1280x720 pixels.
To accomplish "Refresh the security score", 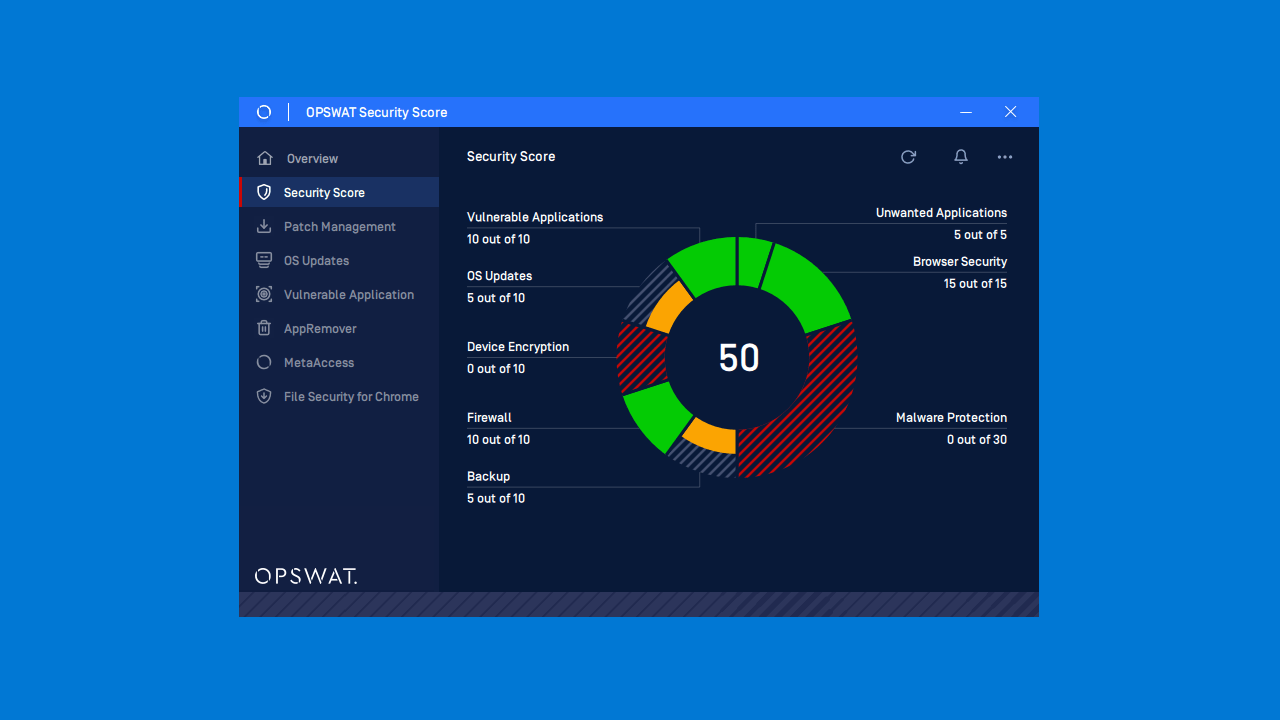I will click(908, 157).
